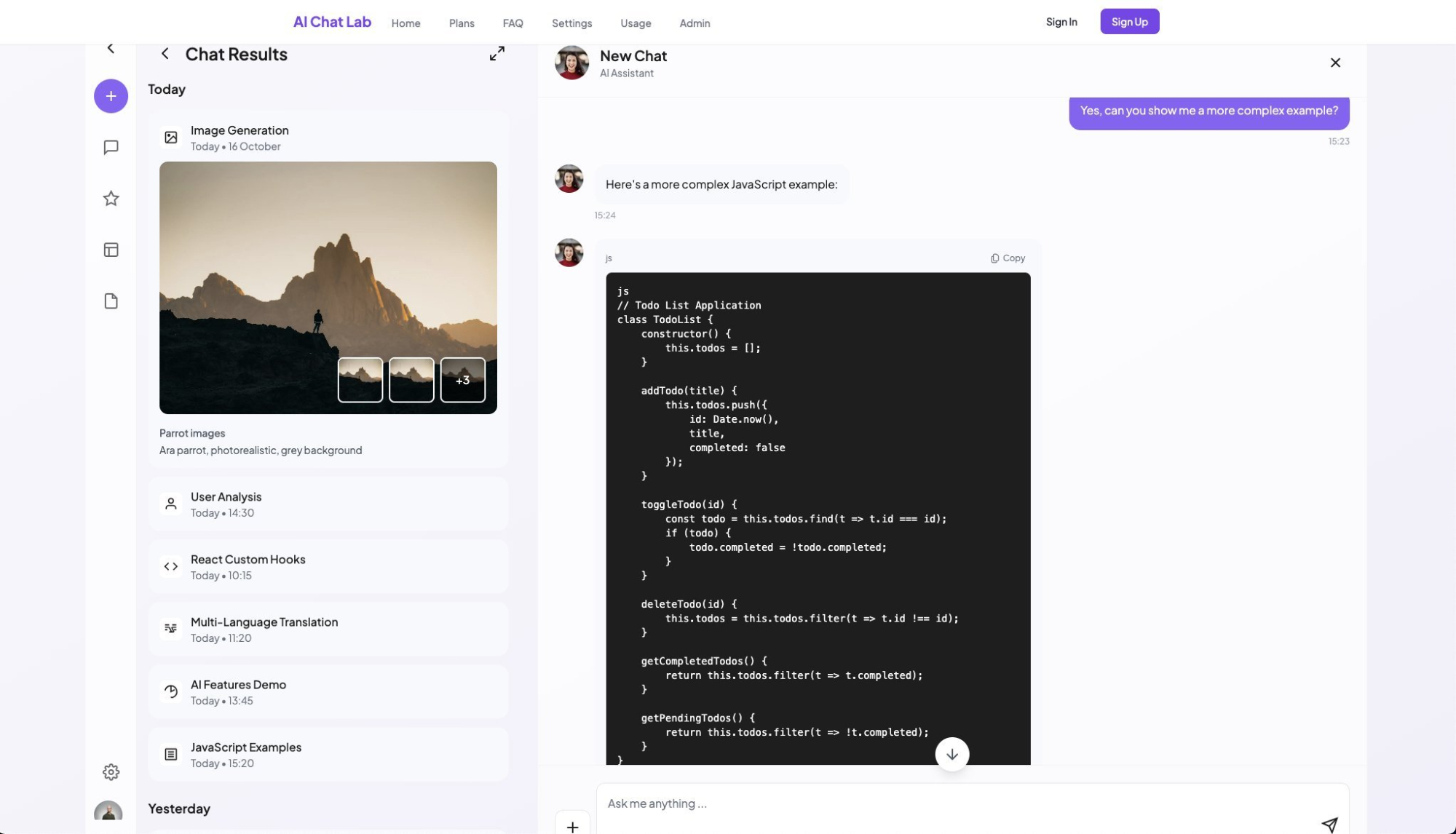Open the settings gear in the sidebar
Image resolution: width=1456 pixels, height=834 pixels.
tap(111, 772)
